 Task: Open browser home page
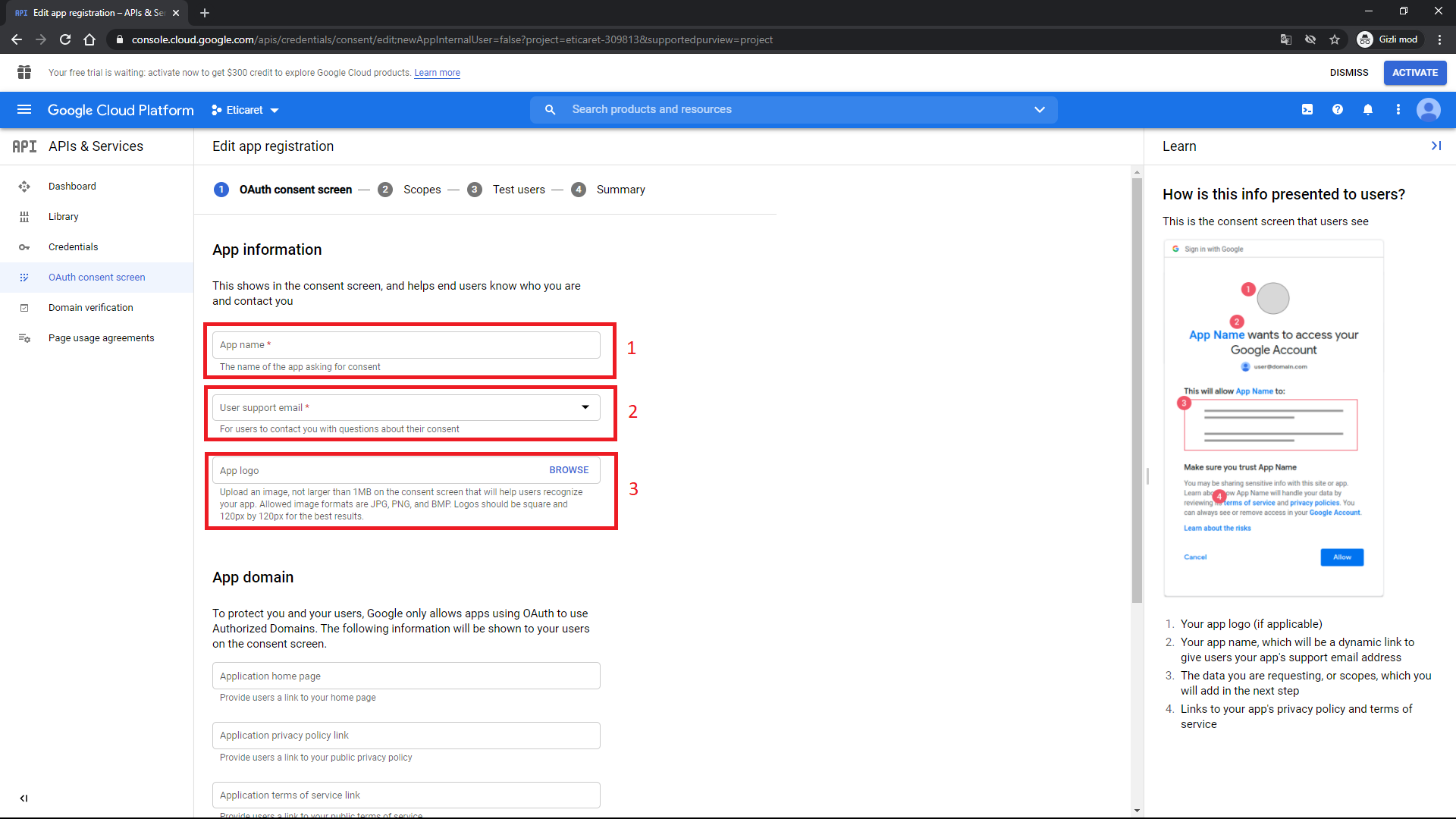click(89, 39)
